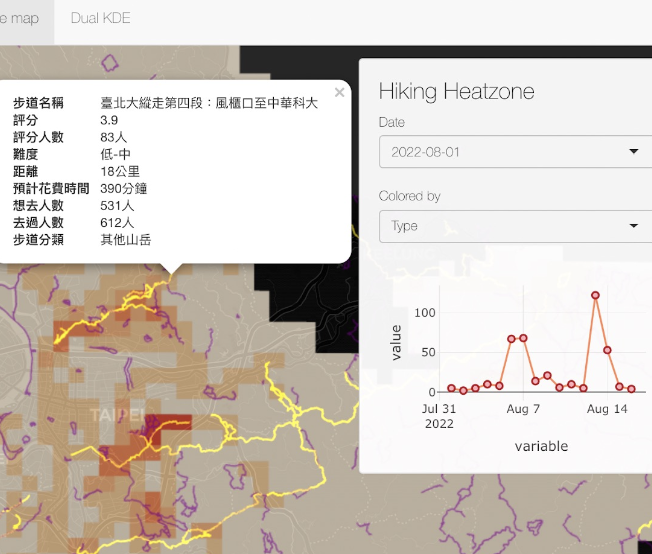Open the Date dropdown showing 2022-08-01

point(515,152)
